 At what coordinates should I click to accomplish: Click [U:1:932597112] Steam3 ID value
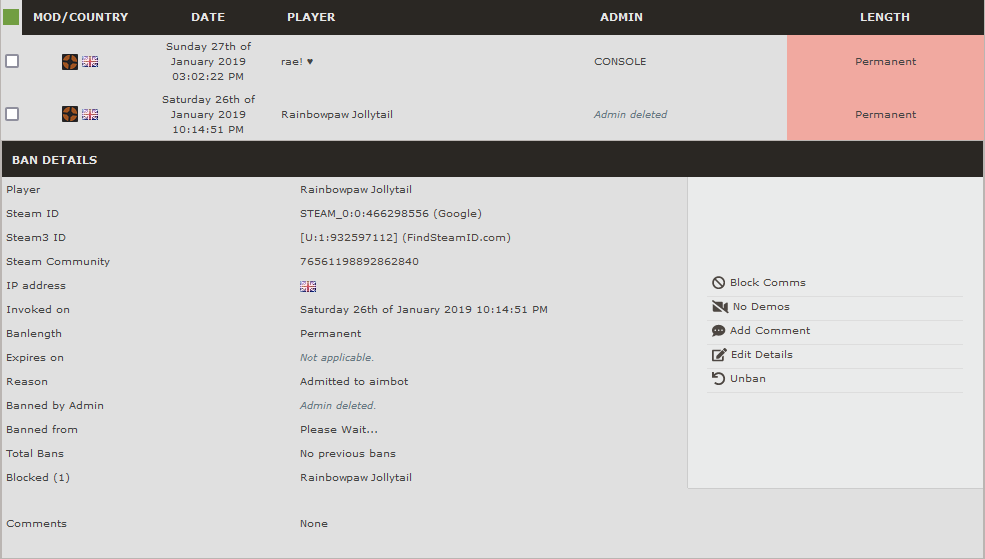coord(349,237)
